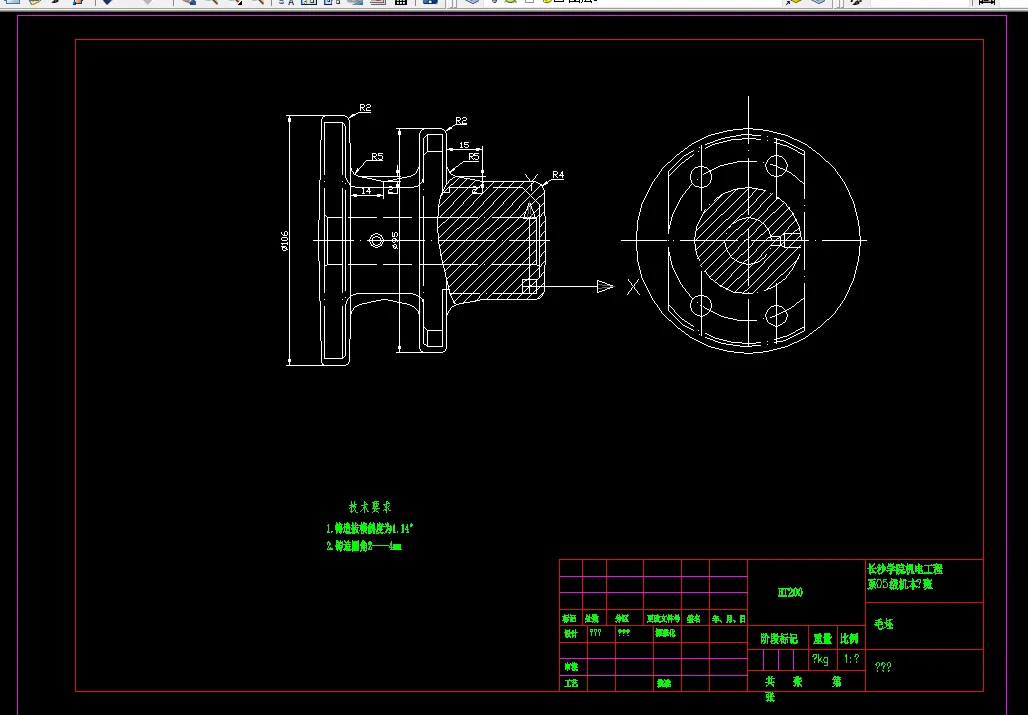Select the 更改文件号 header cell text
Image resolution: width=1028 pixels, height=715 pixels.
663,619
